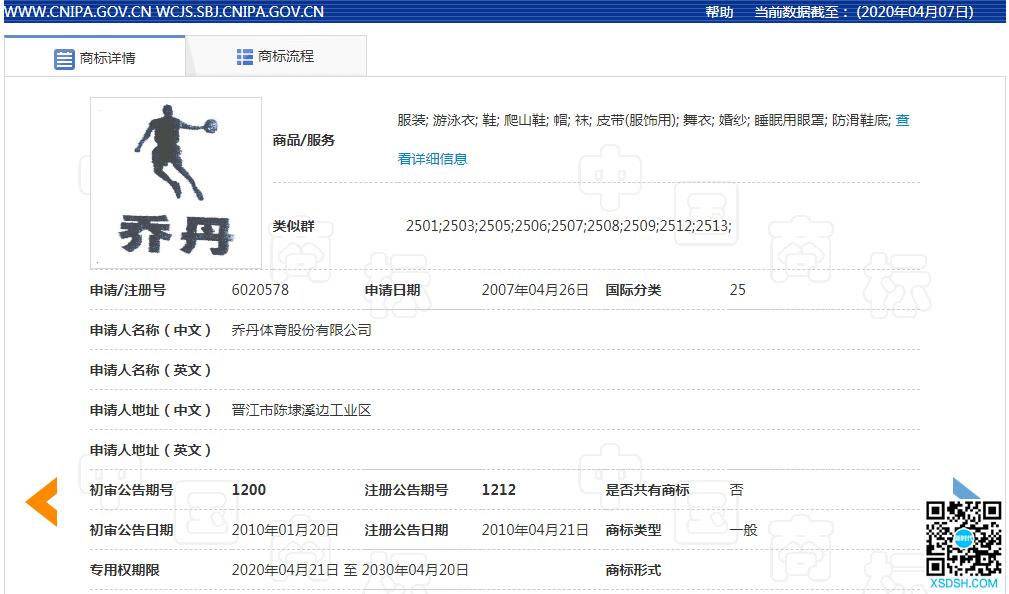Click the 申请人名称（英文） label

coord(151,370)
